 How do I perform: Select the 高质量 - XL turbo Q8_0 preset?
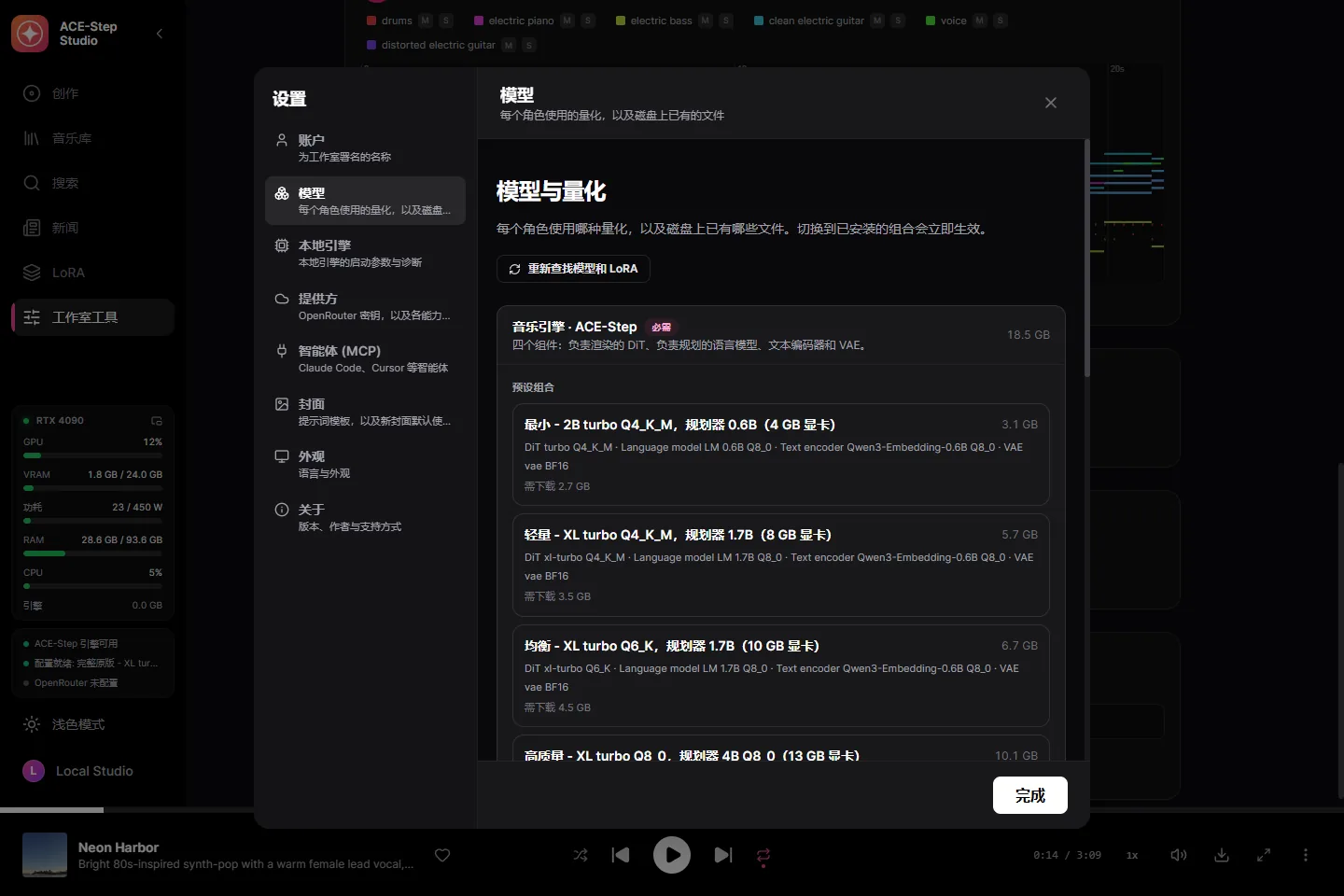point(780,749)
